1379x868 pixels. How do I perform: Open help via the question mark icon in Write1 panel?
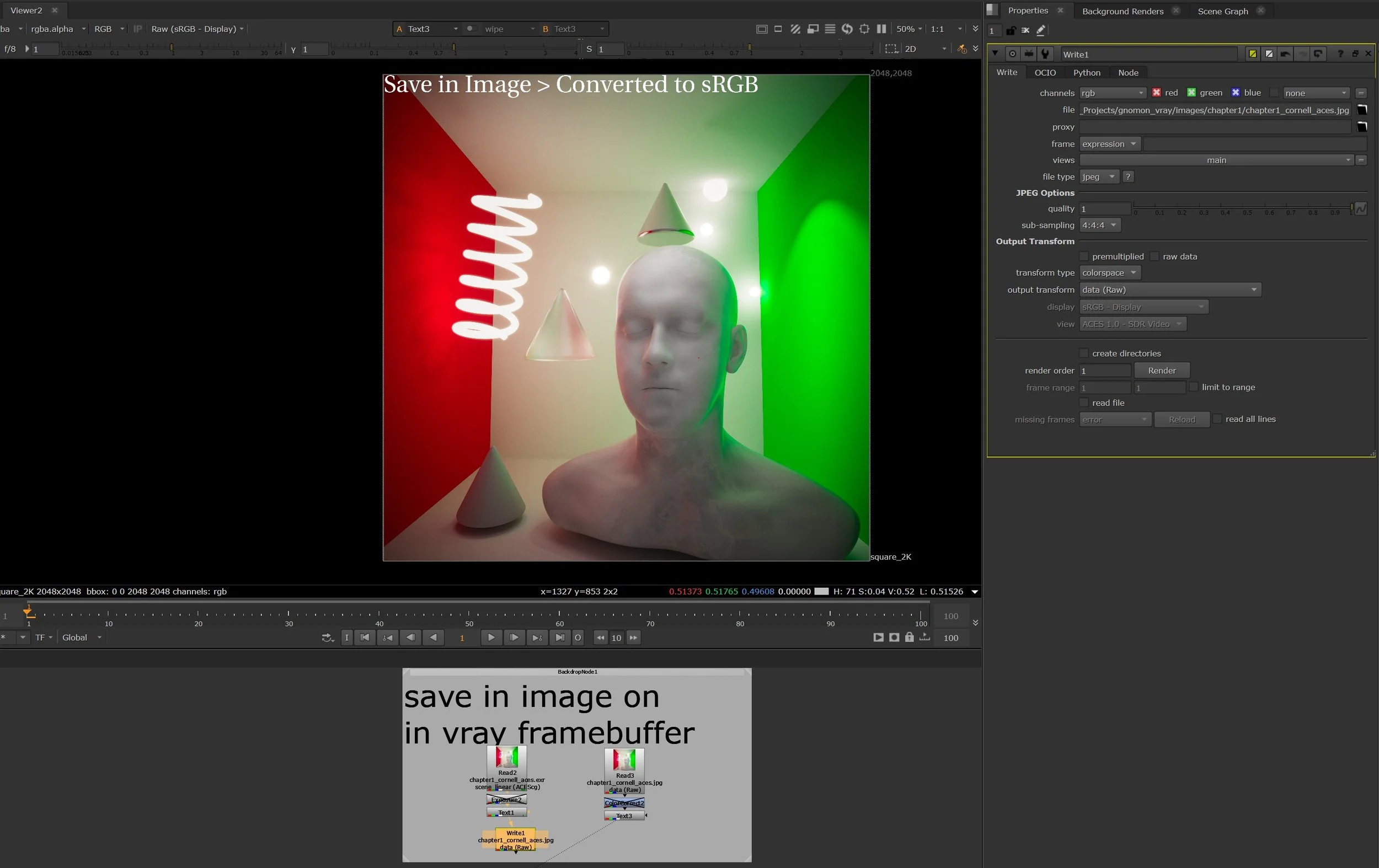[x=1340, y=53]
